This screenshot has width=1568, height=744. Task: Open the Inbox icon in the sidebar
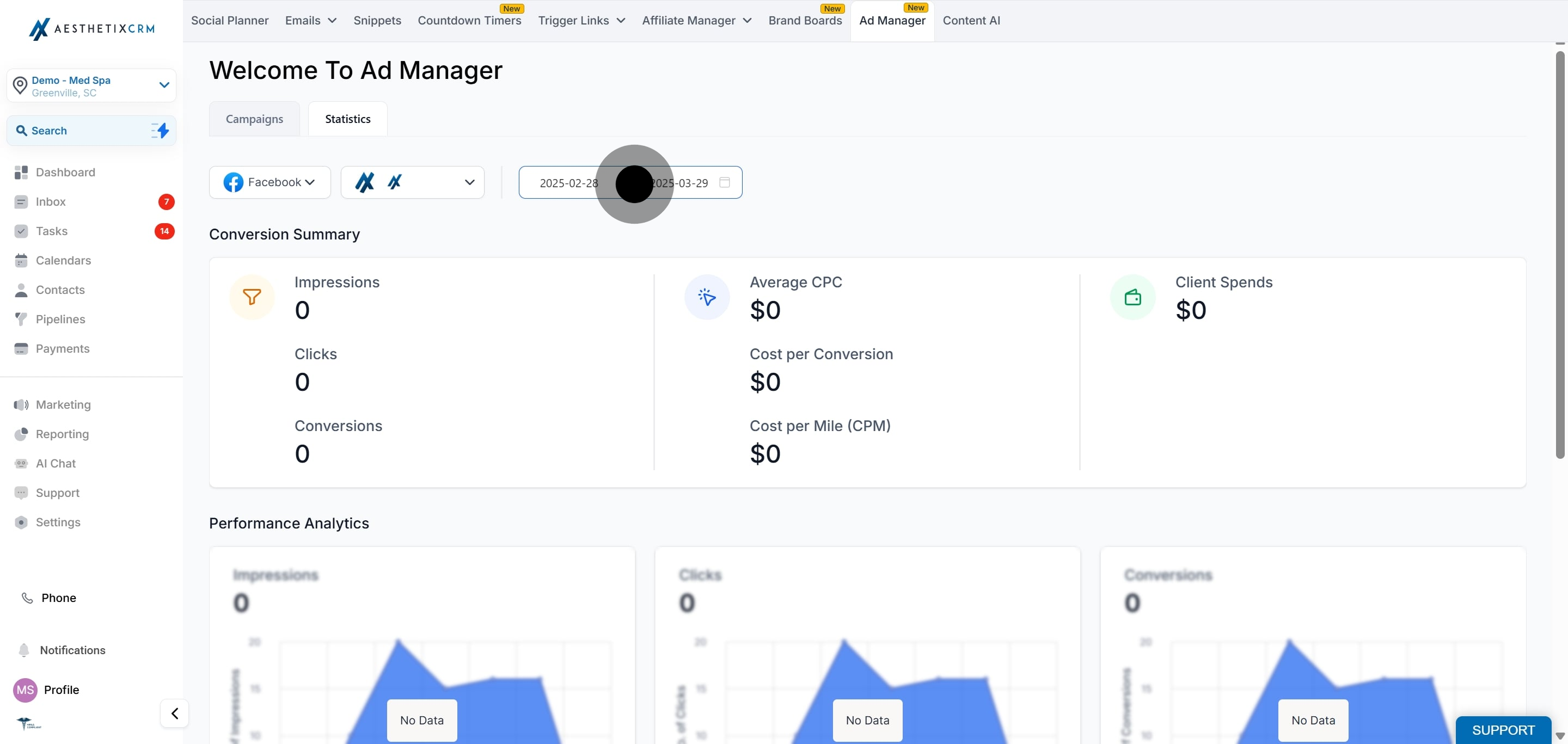pos(21,202)
